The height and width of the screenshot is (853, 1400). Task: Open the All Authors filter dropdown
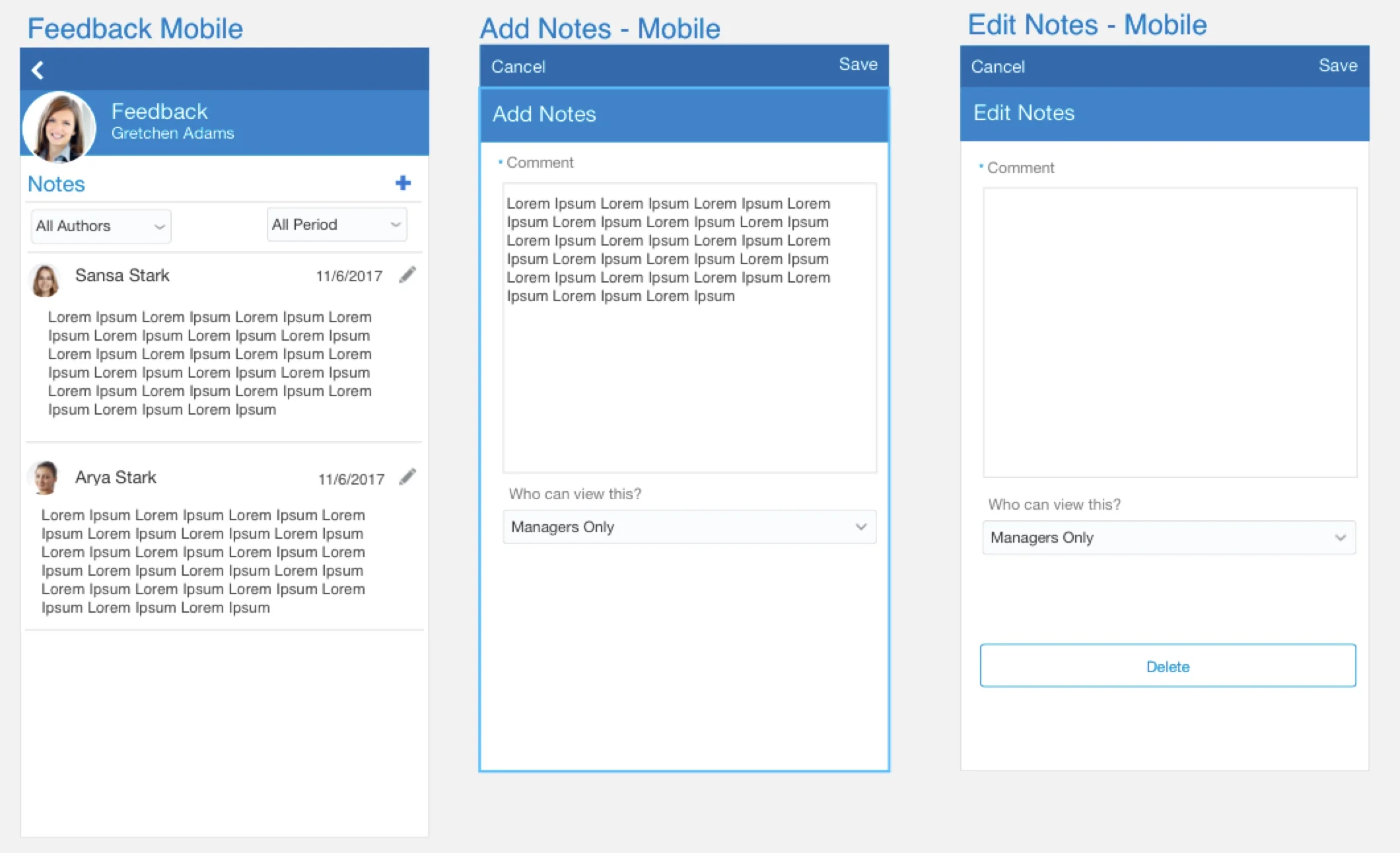(x=101, y=226)
